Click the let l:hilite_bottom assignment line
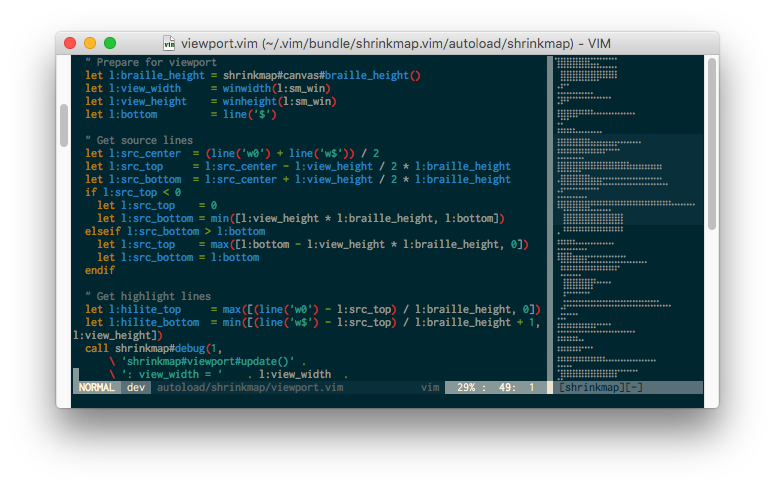This screenshot has width=775, height=488. pyautogui.click(x=313, y=322)
